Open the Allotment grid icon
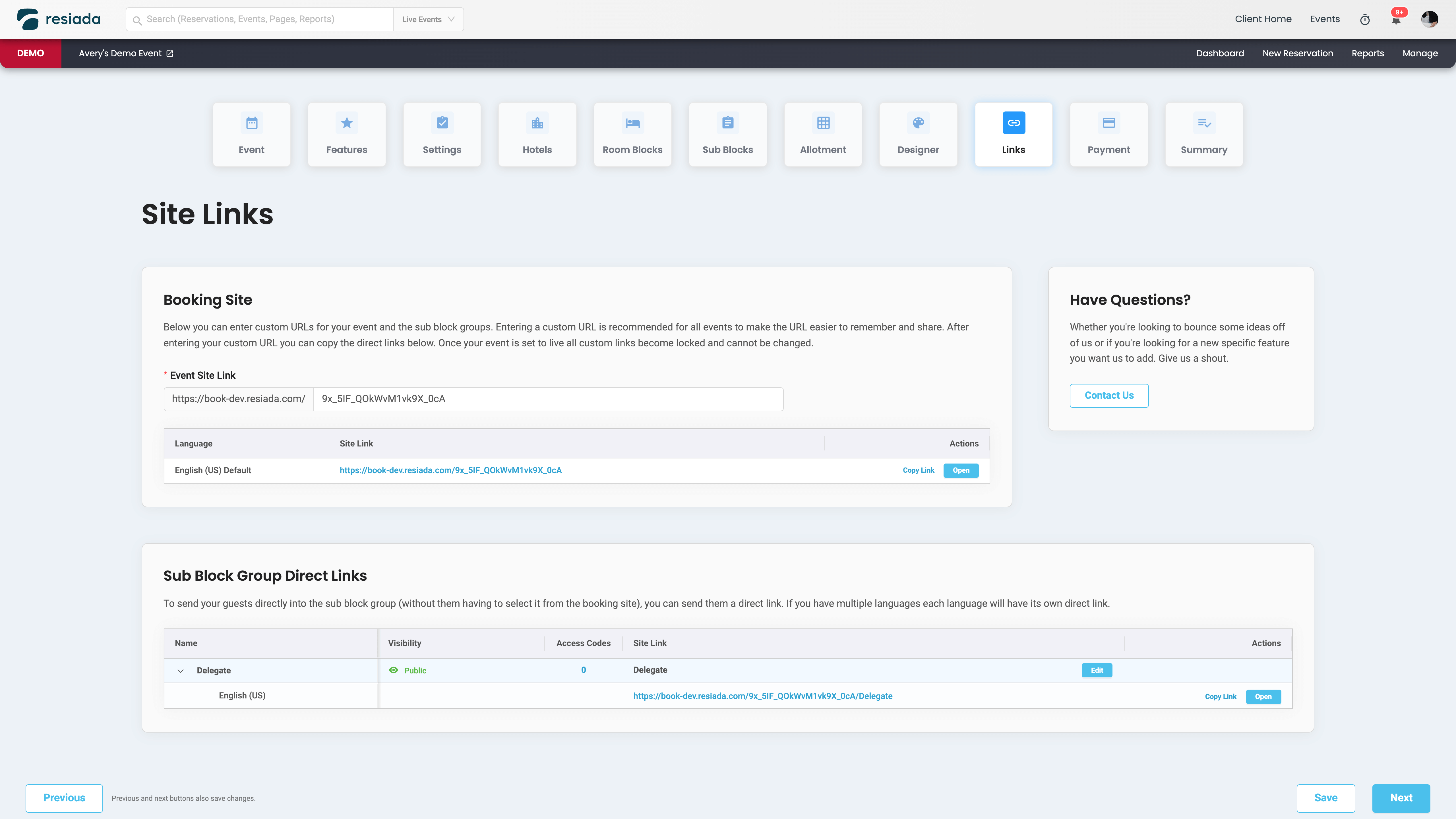Viewport: 1456px width, 819px height. (x=823, y=123)
